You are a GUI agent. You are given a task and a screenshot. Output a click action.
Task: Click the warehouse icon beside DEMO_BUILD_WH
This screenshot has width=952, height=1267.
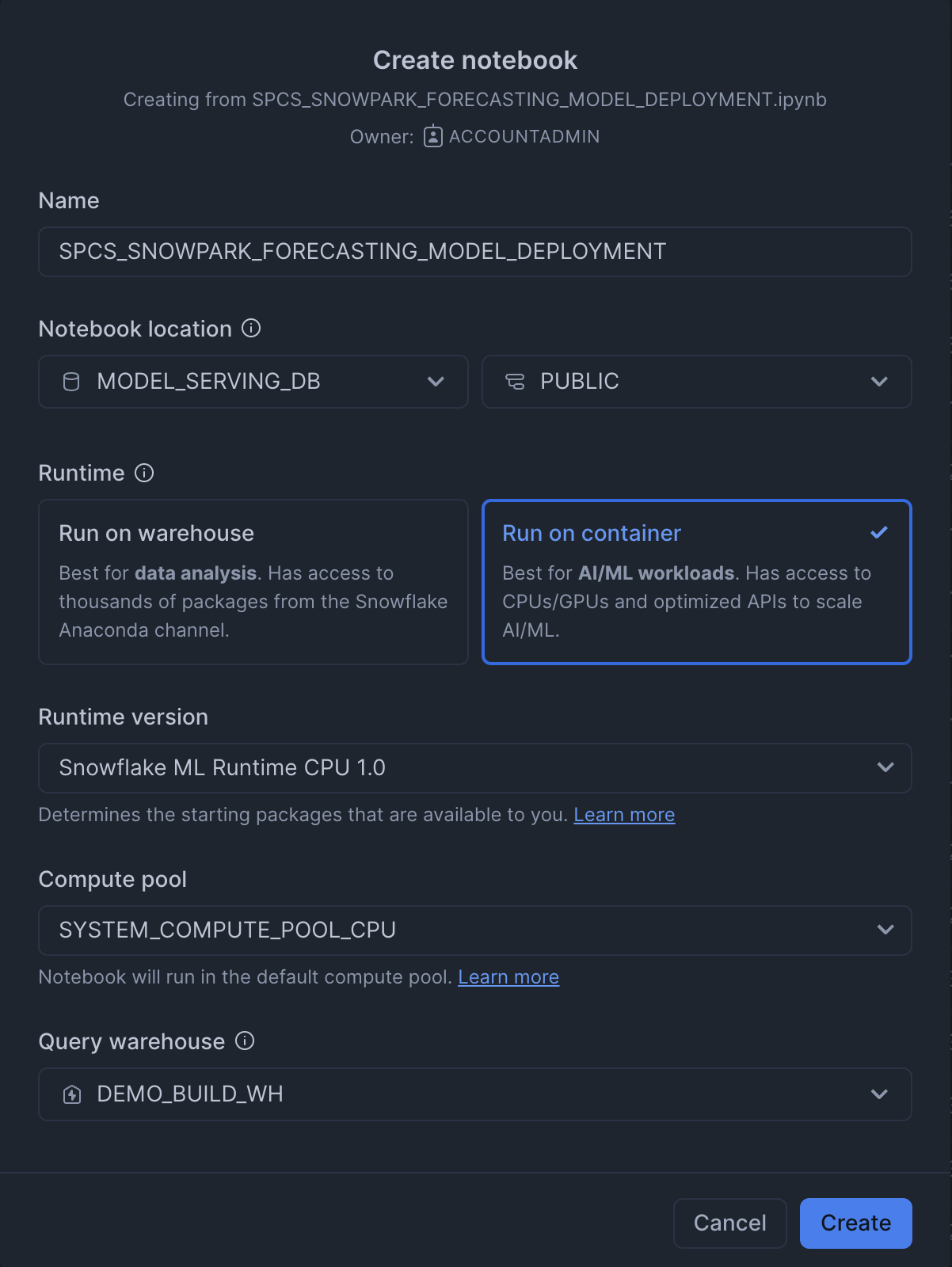[x=72, y=1094]
